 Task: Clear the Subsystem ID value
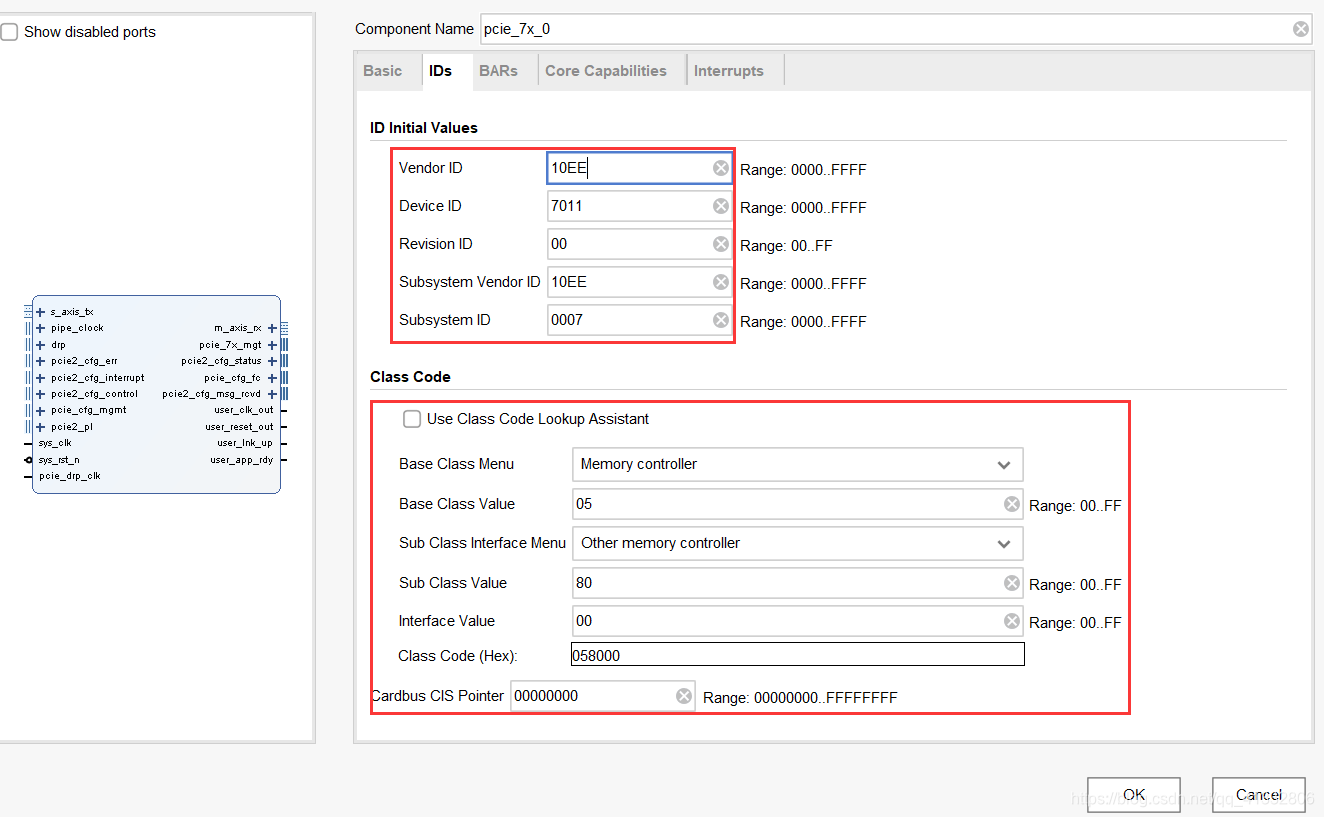[721, 320]
